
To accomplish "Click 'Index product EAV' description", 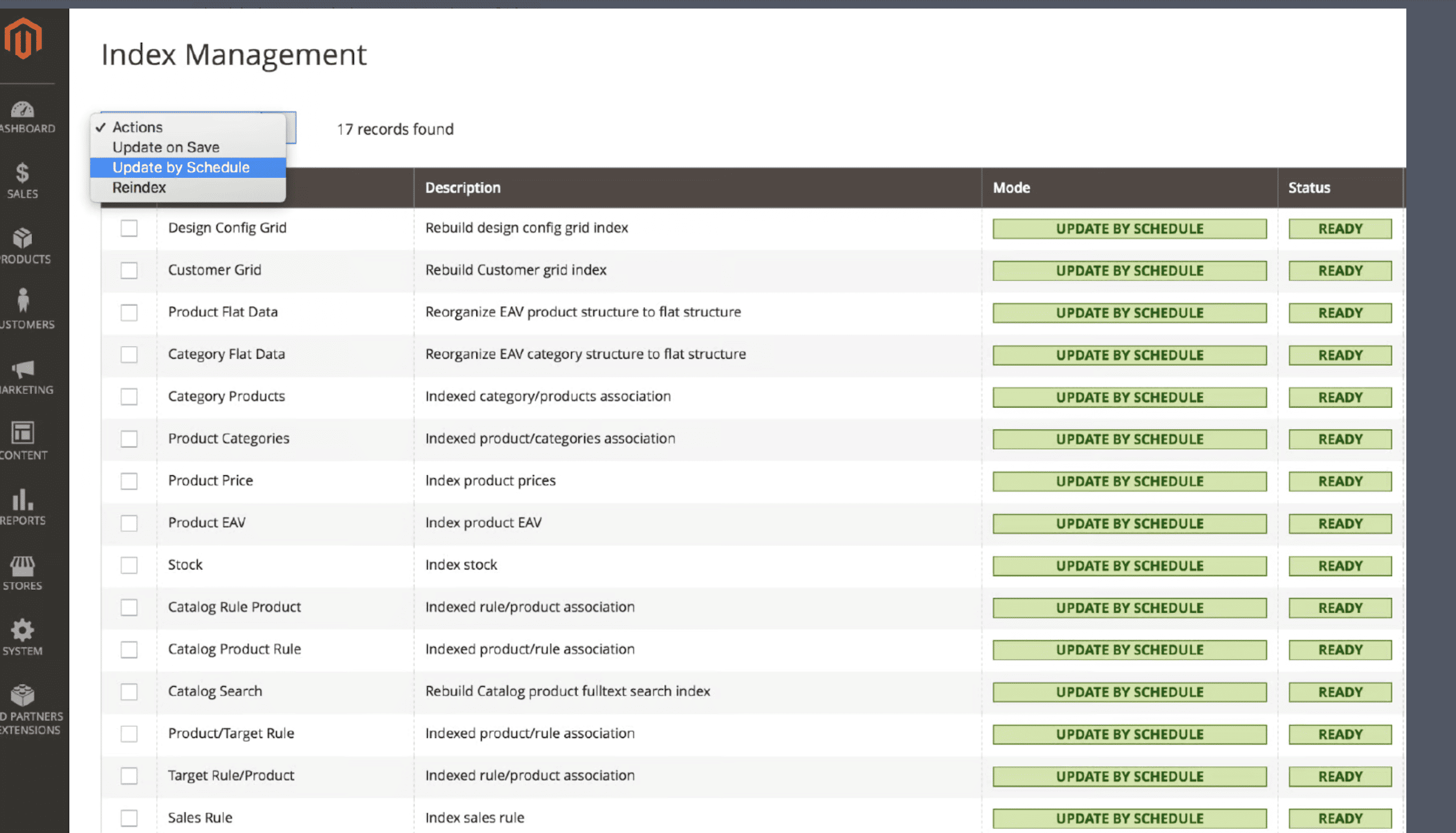I will [x=483, y=523].
